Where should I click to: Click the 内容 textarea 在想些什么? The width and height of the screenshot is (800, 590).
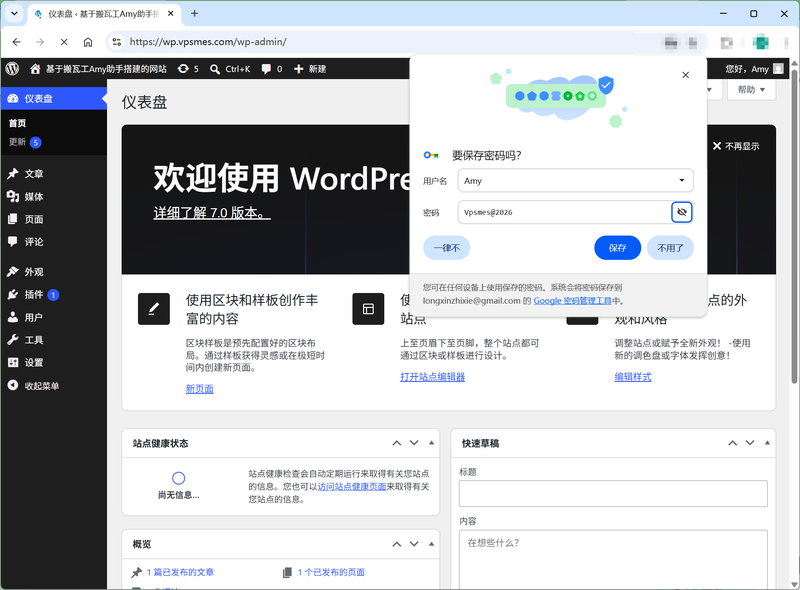[613, 560]
